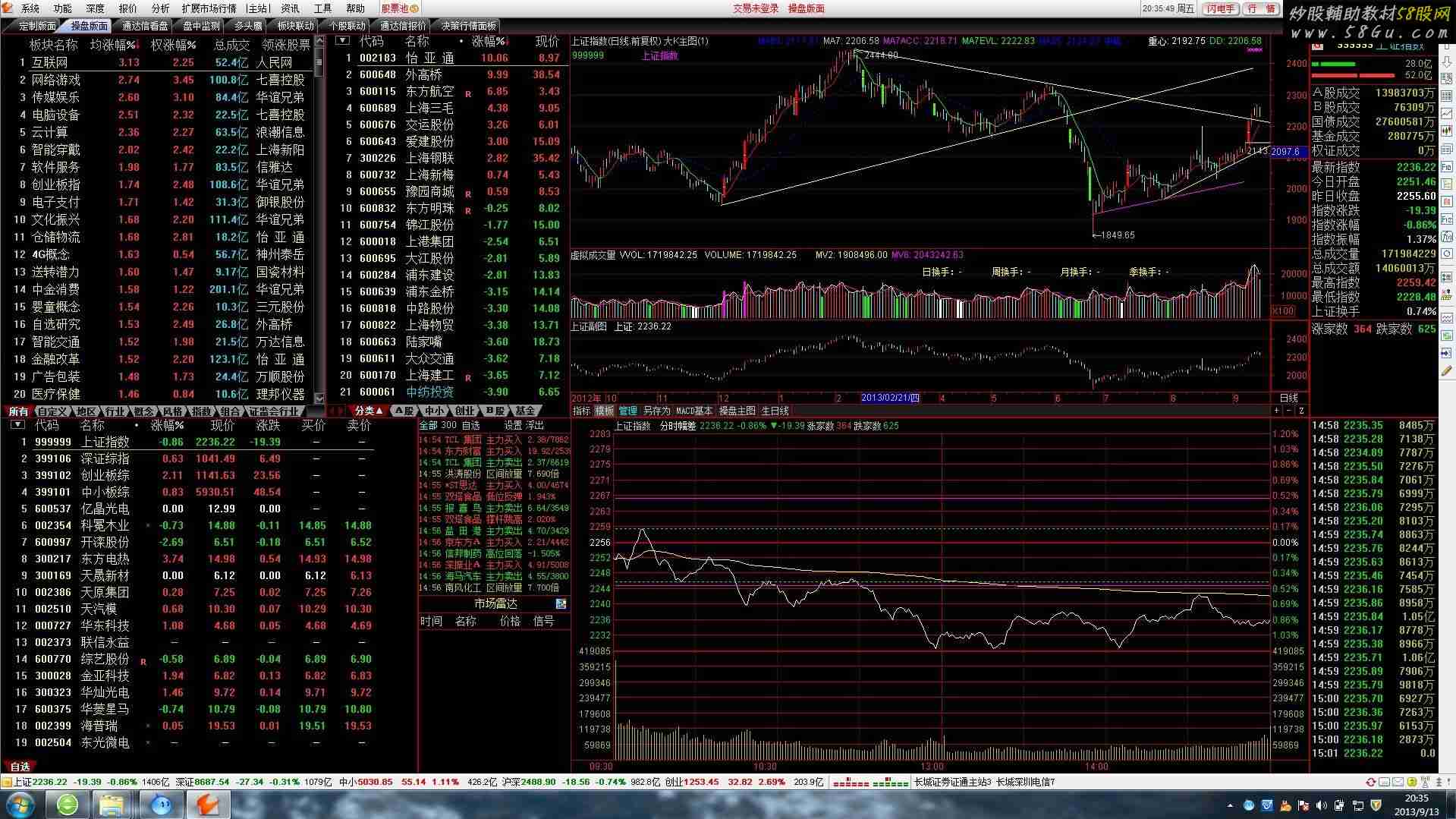Click the 长城证券证通主站3 server status
Viewport: 1456px width, 819px height.
(952, 782)
